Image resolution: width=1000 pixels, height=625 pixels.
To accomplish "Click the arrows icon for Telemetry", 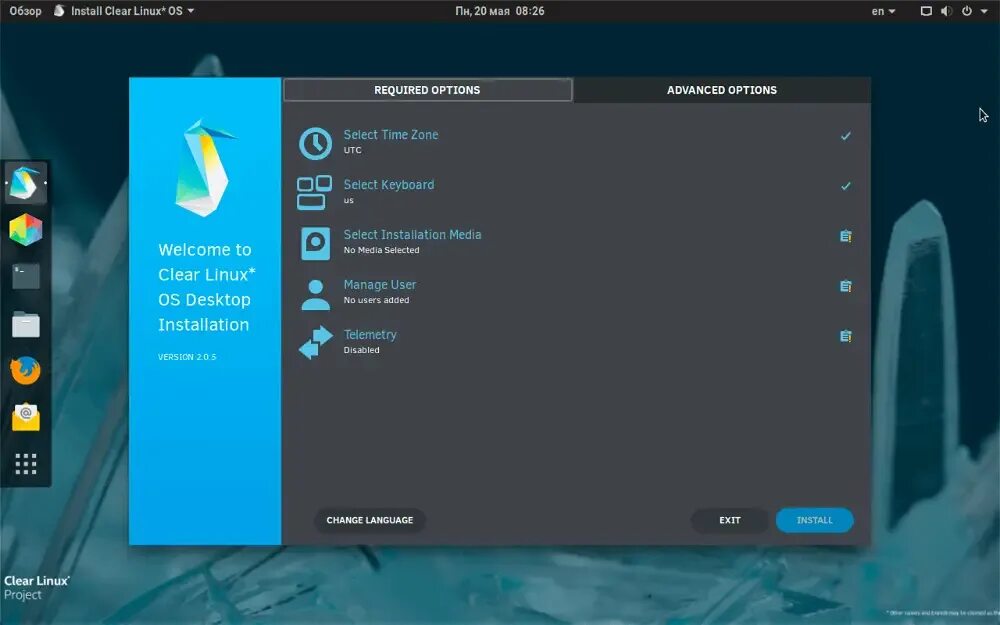I will pos(316,342).
